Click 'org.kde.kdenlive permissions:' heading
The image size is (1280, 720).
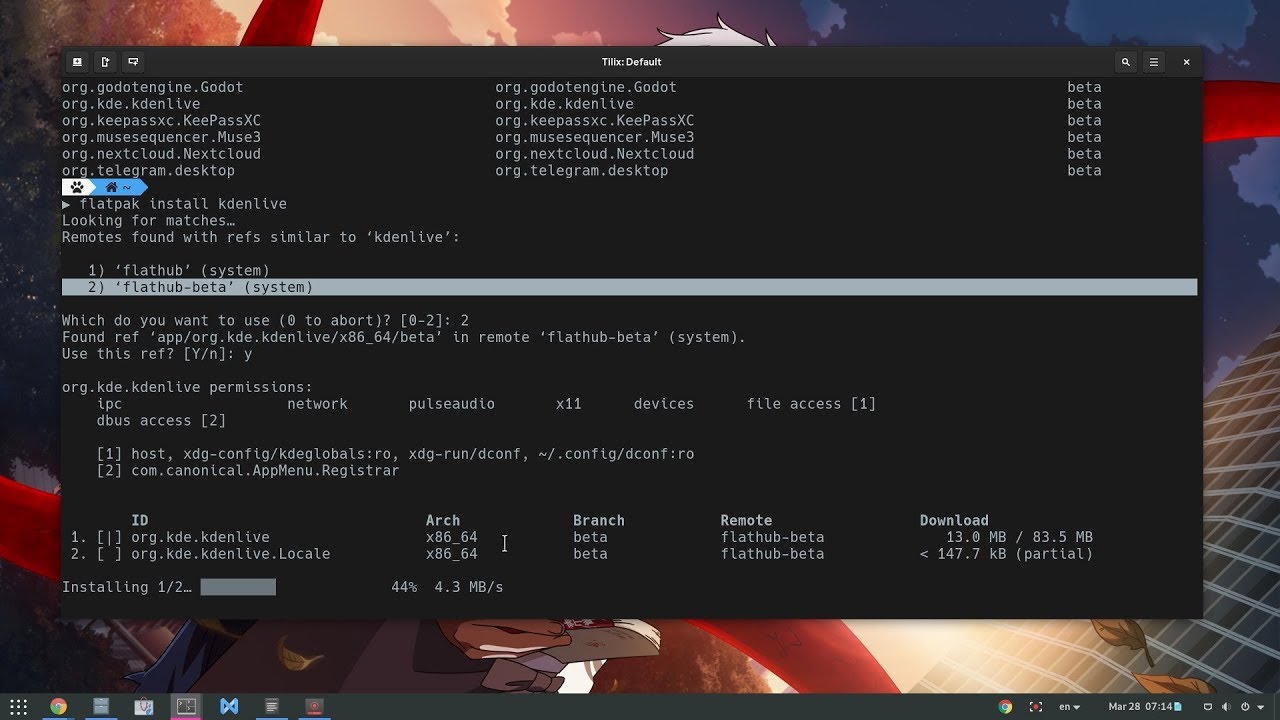(187, 387)
